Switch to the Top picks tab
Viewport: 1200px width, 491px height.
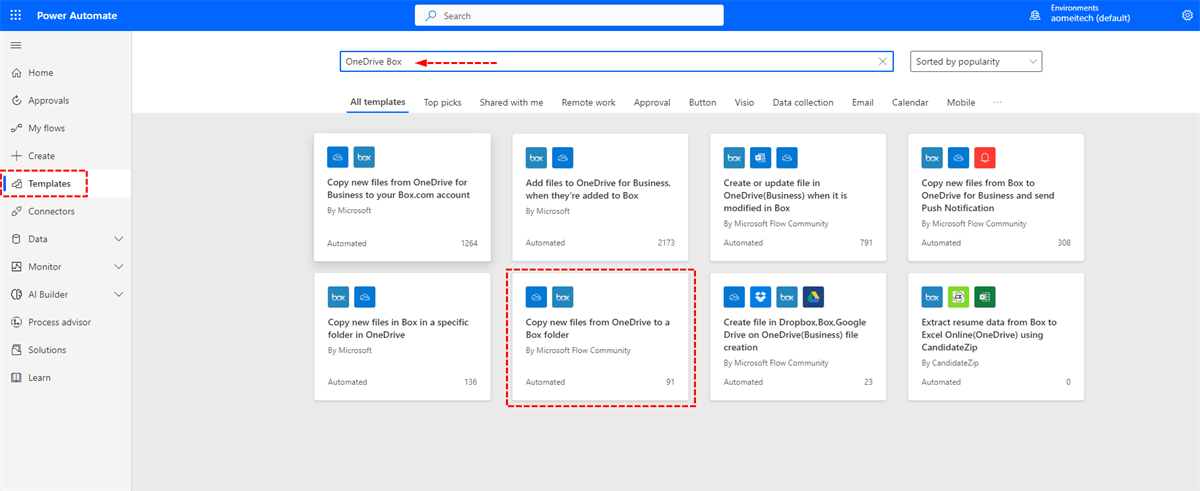pos(442,102)
